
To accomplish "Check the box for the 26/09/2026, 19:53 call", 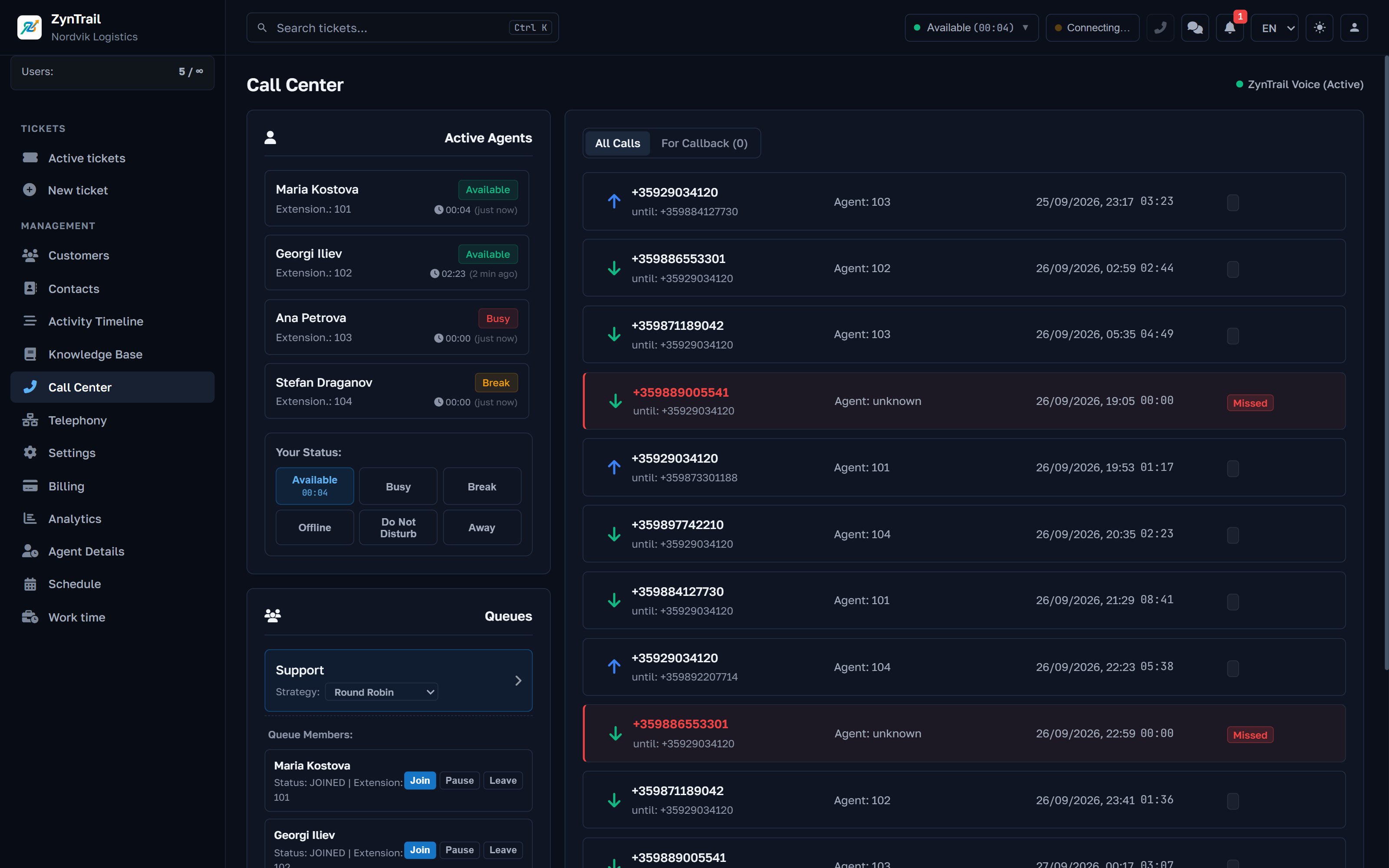I will click(x=1233, y=468).
